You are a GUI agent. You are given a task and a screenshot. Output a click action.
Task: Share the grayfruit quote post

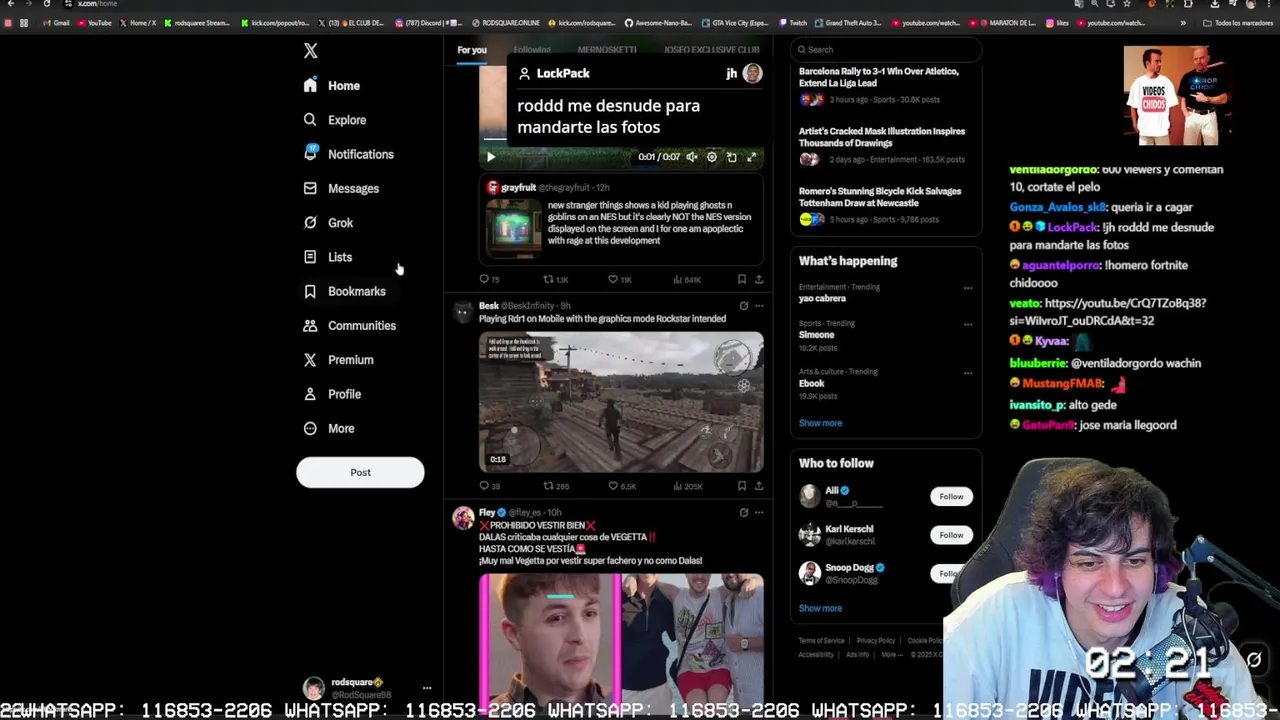click(x=758, y=280)
